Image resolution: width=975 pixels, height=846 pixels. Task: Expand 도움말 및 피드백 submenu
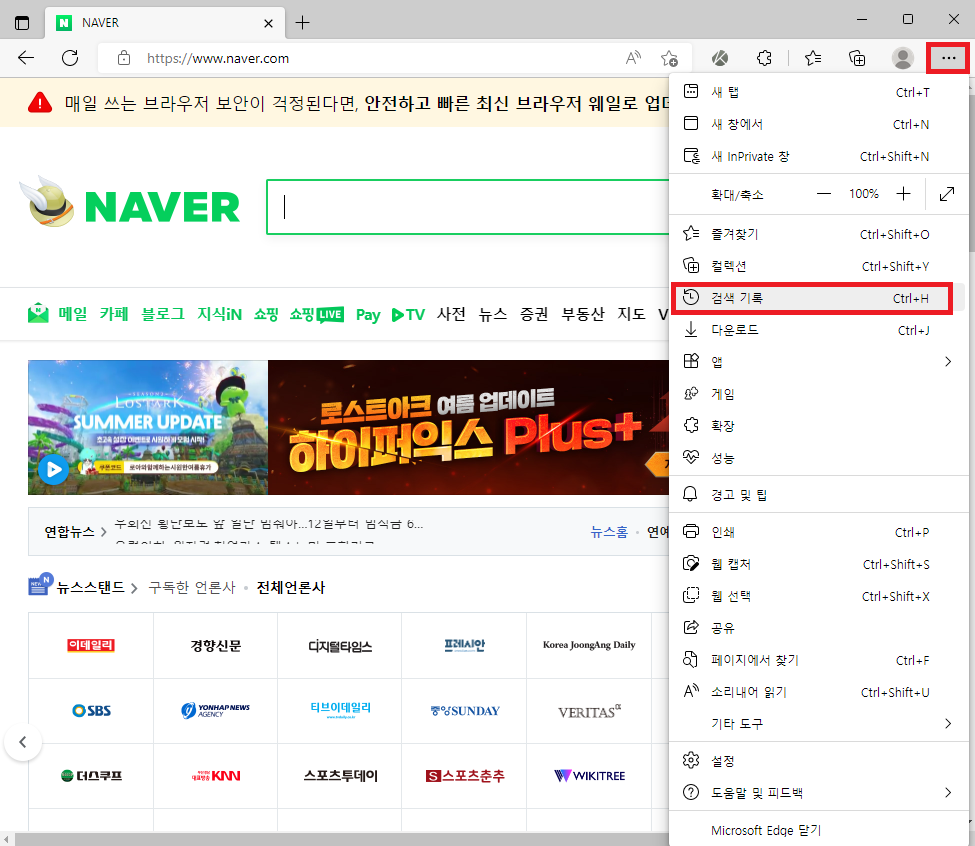point(818,793)
